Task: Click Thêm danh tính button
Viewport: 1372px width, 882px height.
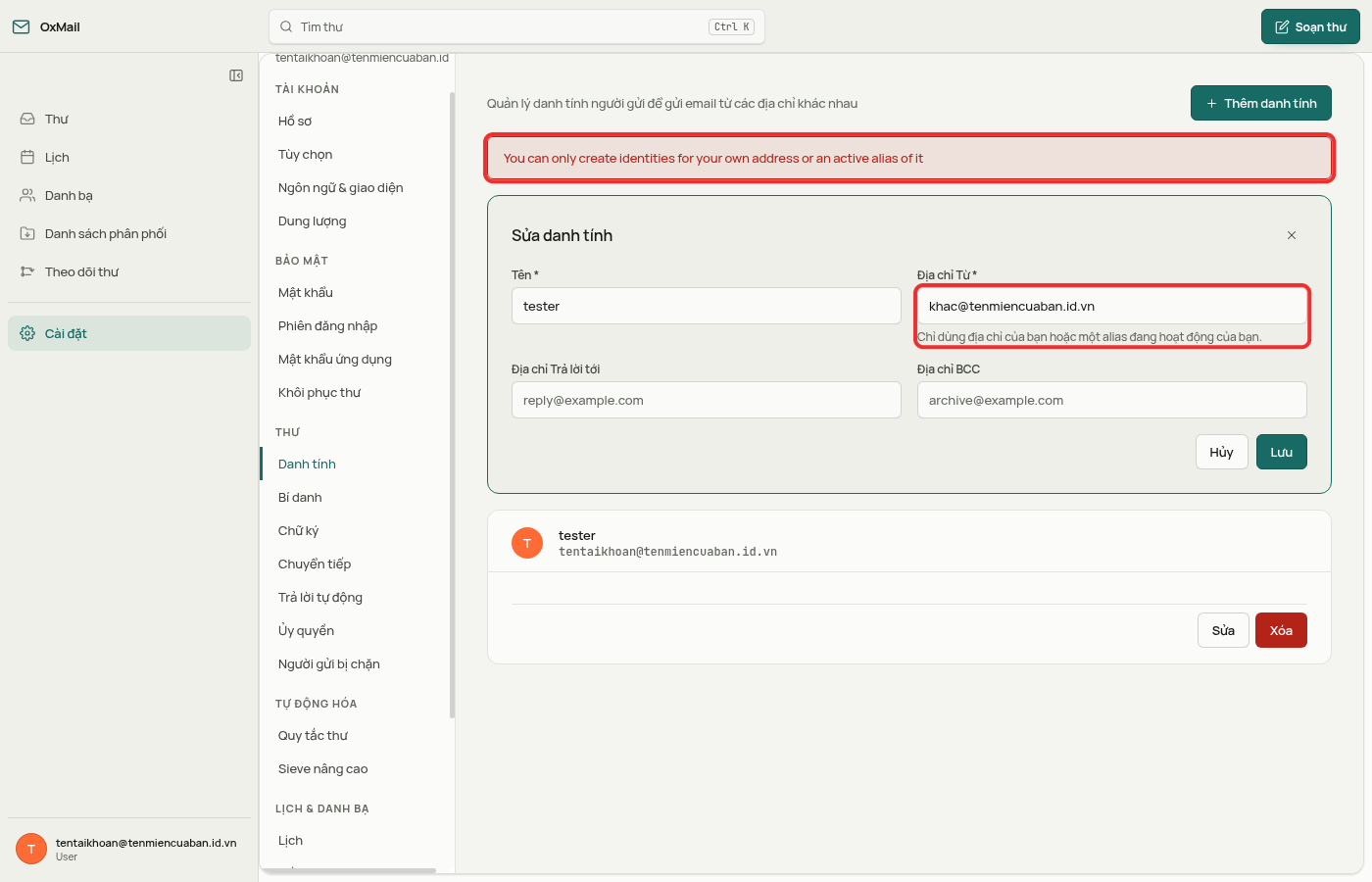Action: pos(1261,103)
